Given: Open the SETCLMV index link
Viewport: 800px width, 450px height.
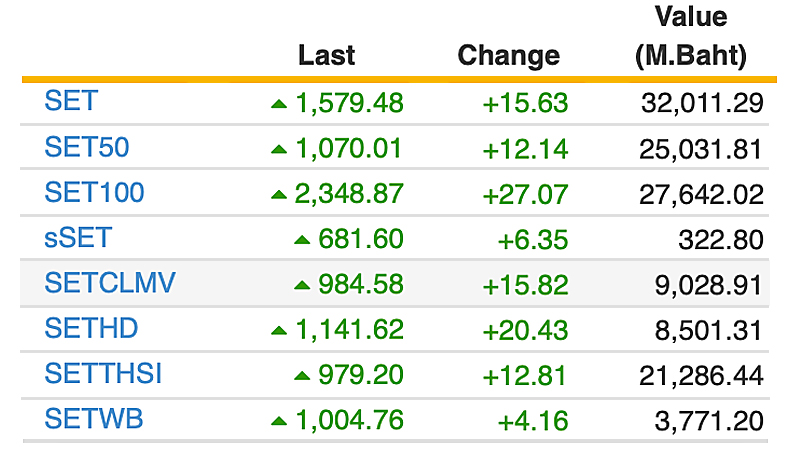Looking at the screenshot, I should pos(110,283).
